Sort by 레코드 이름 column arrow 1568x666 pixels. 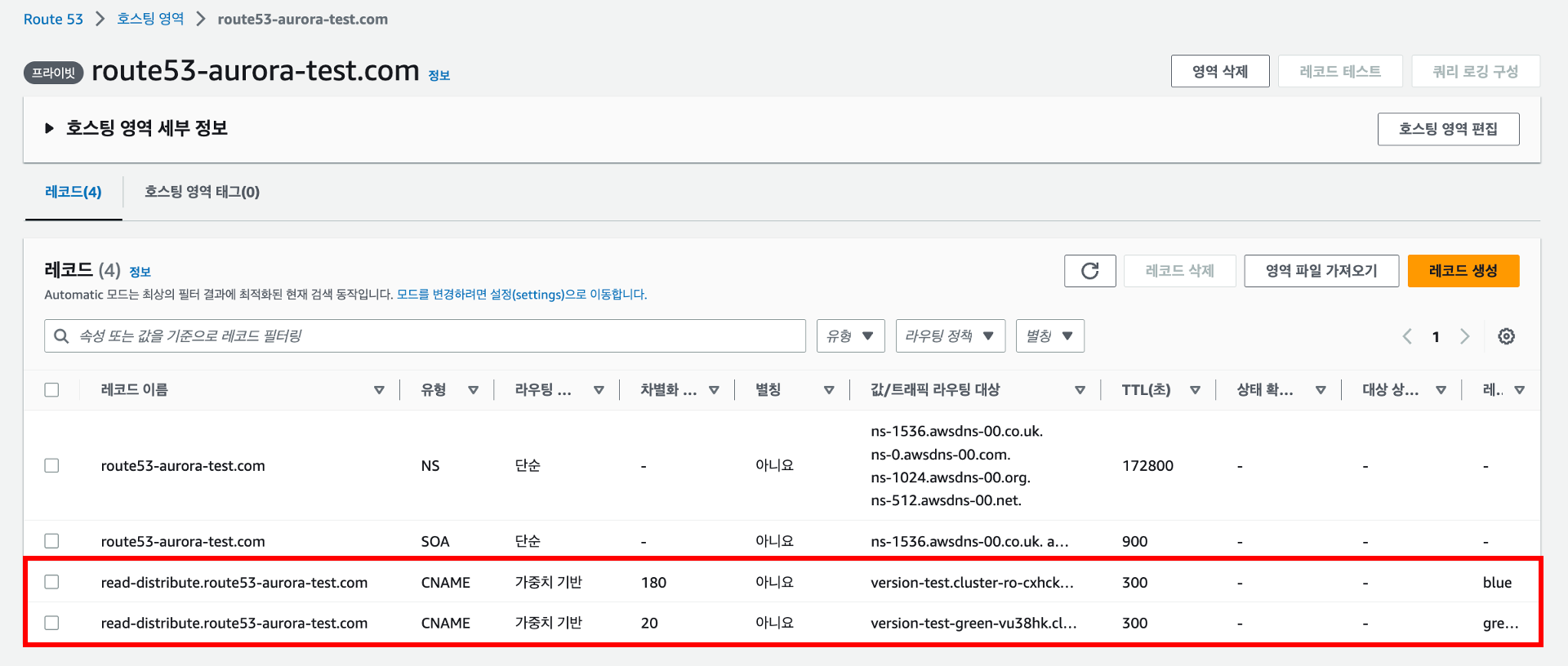pos(379,390)
